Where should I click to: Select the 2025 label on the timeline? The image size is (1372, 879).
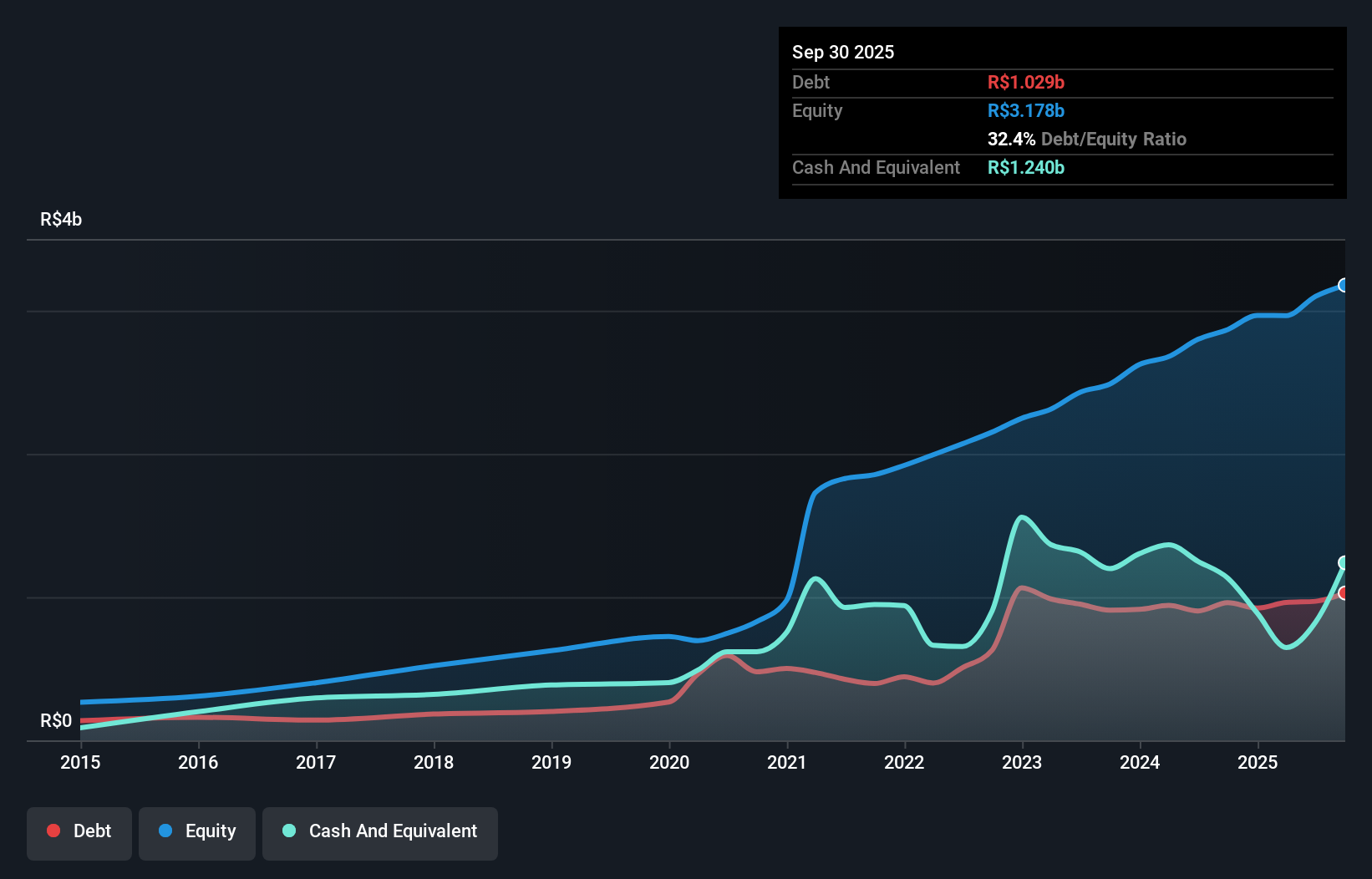point(1258,763)
